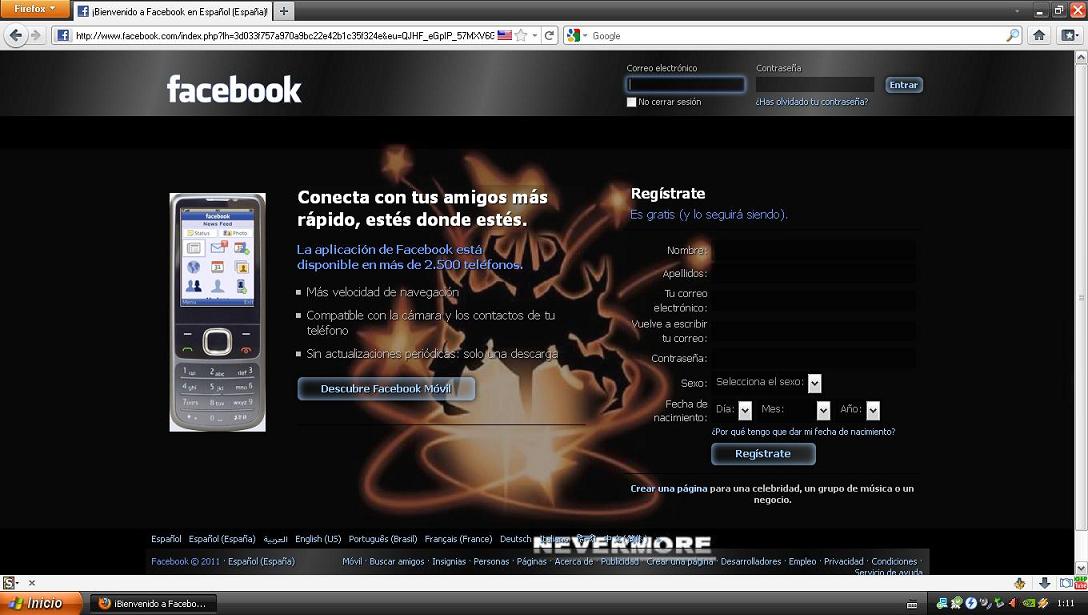Viewport: 1088px width, 615px height.
Task: Click the Entrar button
Action: click(903, 85)
